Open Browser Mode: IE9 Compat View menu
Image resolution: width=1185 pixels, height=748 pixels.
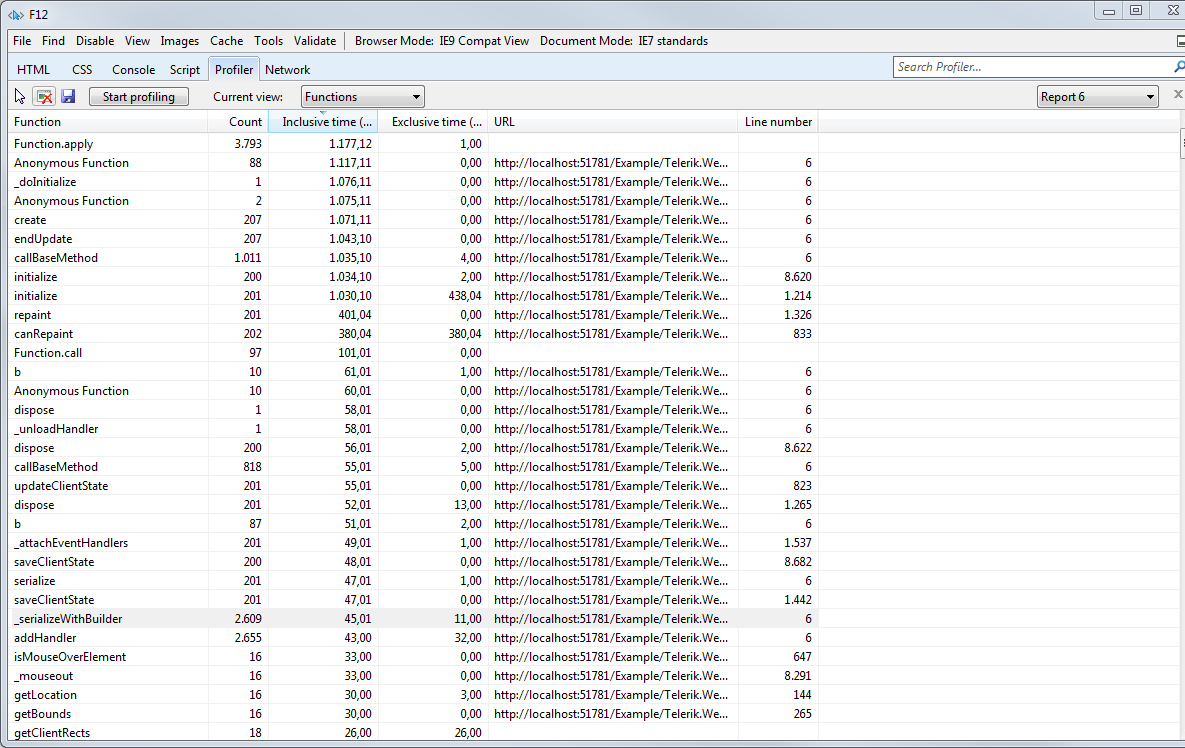coord(441,41)
